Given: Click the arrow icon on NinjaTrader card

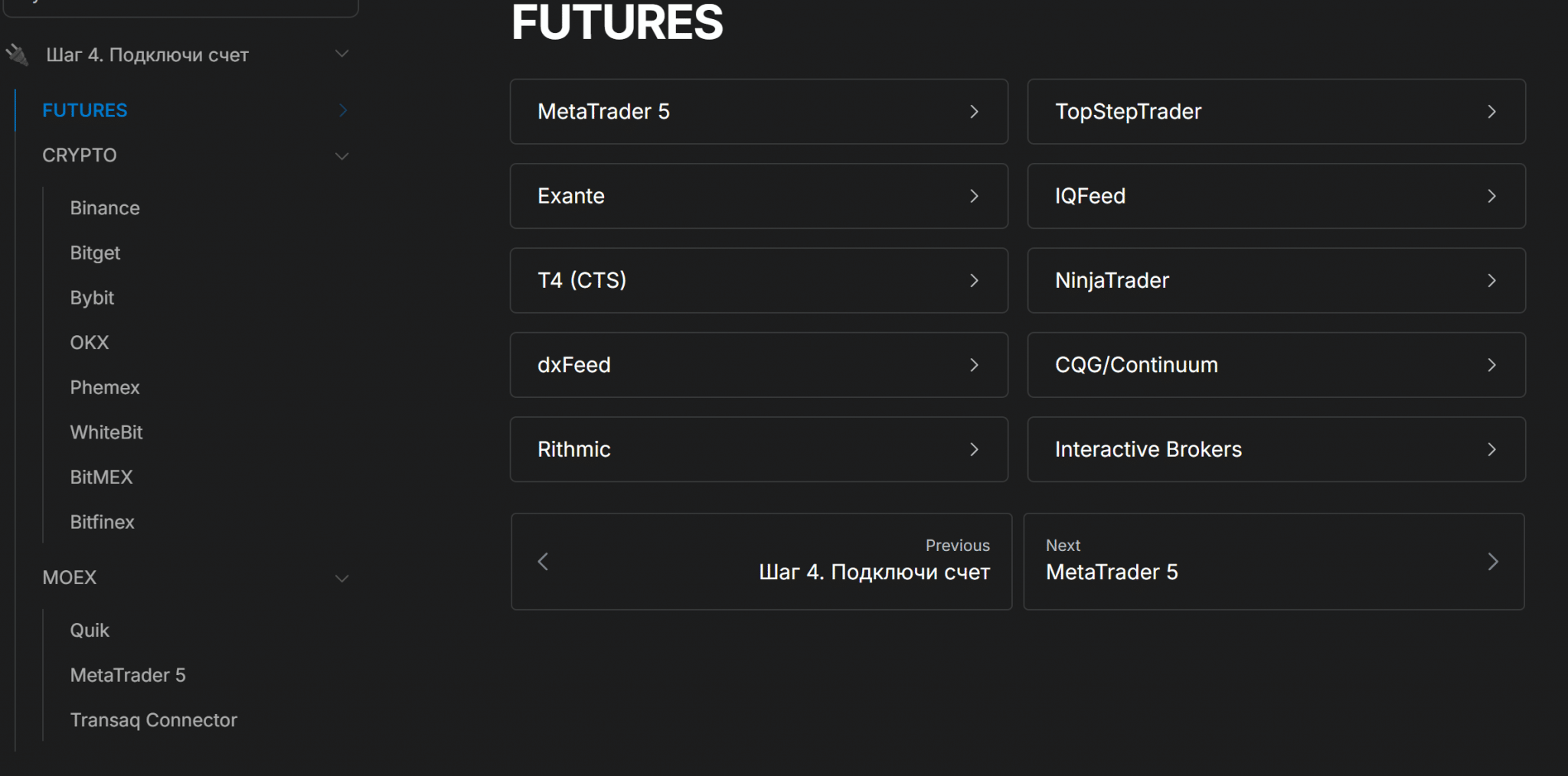Looking at the screenshot, I should pyautogui.click(x=1491, y=281).
